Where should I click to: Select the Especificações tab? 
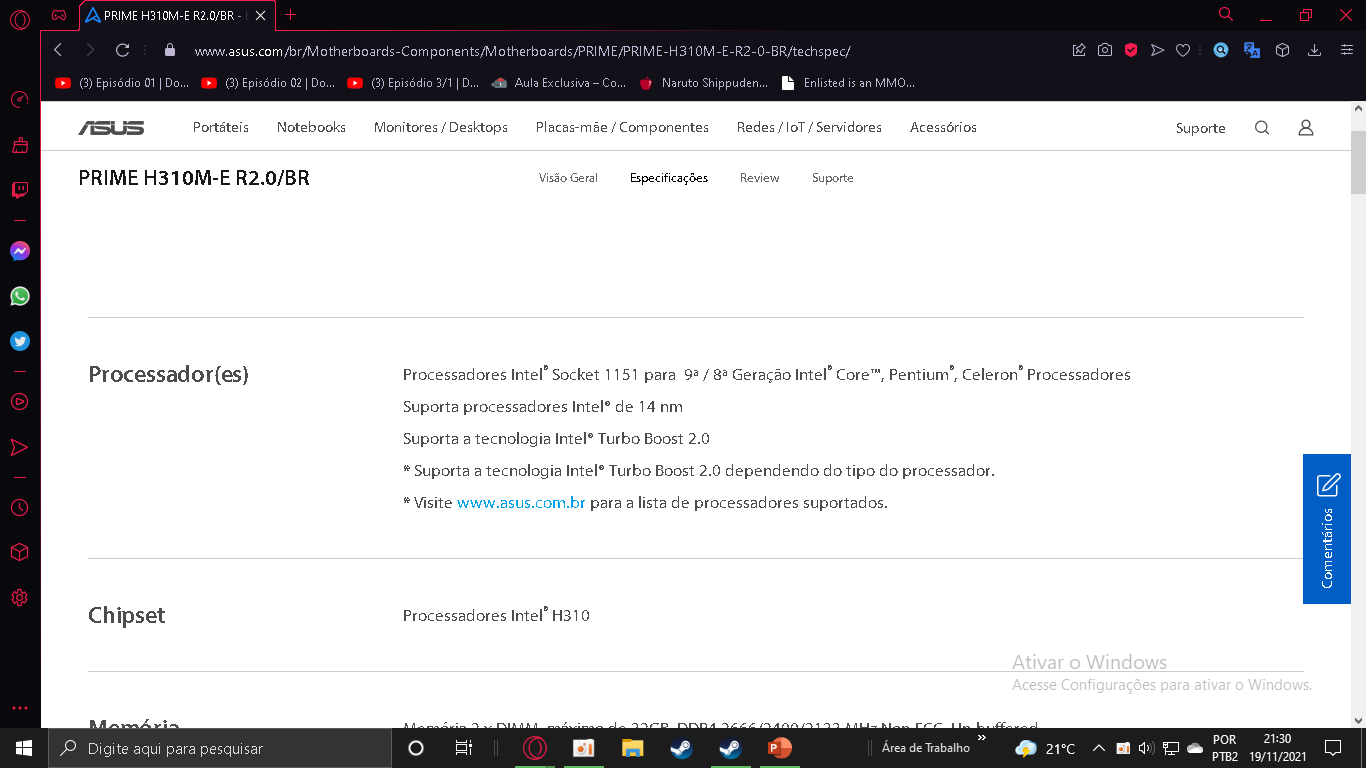click(669, 178)
